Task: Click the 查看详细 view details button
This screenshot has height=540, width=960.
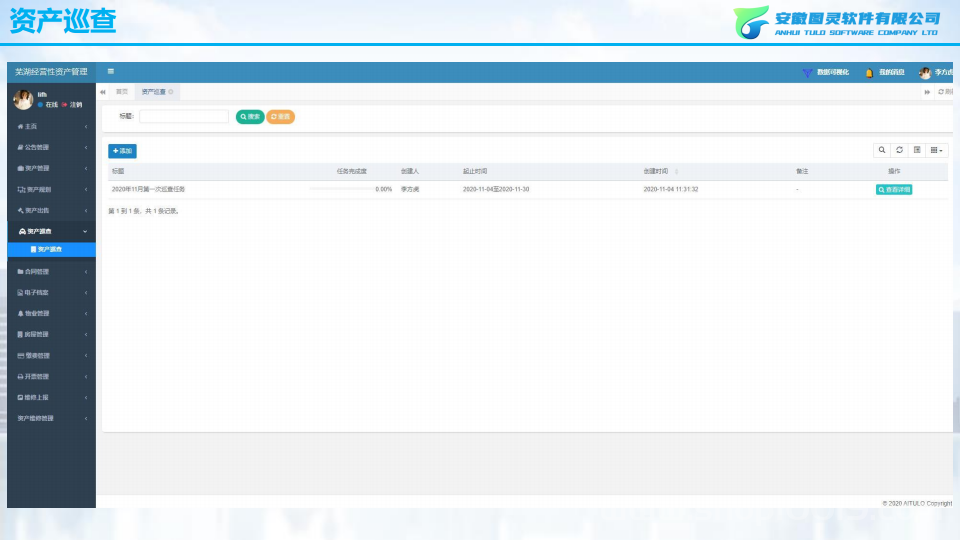Action: 894,190
